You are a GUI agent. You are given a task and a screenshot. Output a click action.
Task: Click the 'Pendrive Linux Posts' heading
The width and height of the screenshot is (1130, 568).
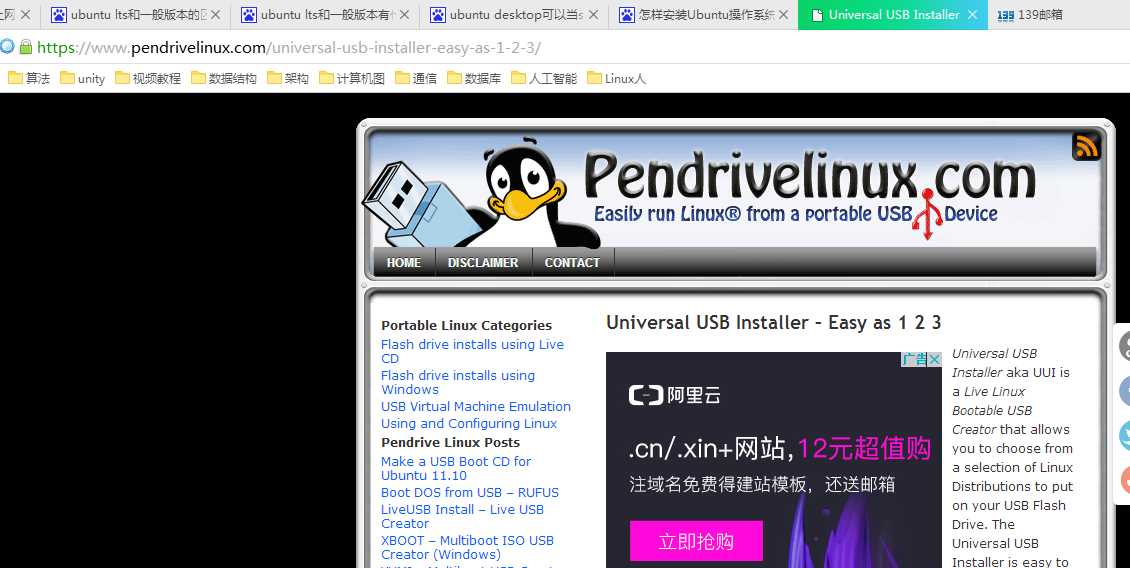tap(450, 443)
